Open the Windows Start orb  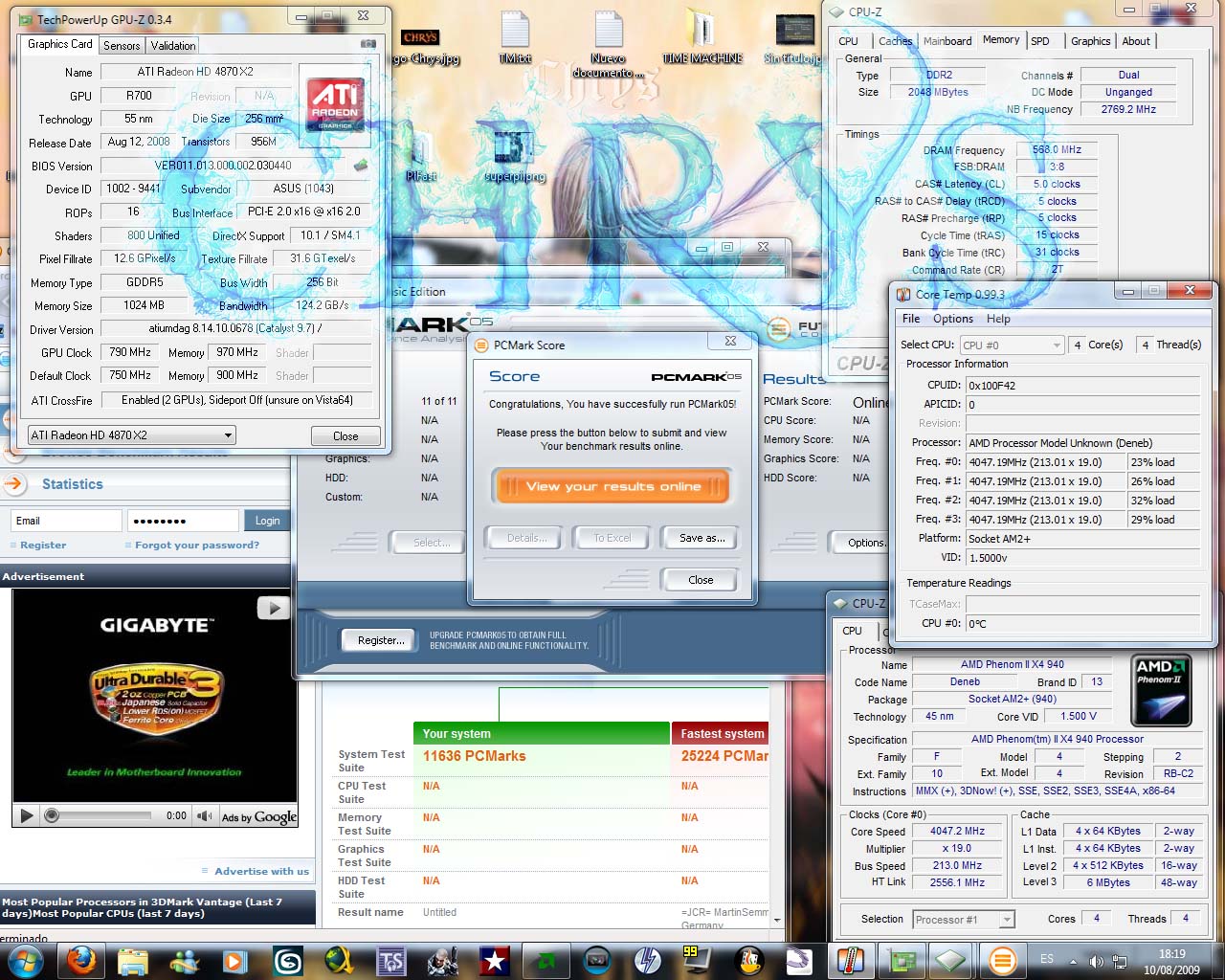pyautogui.click(x=26, y=960)
